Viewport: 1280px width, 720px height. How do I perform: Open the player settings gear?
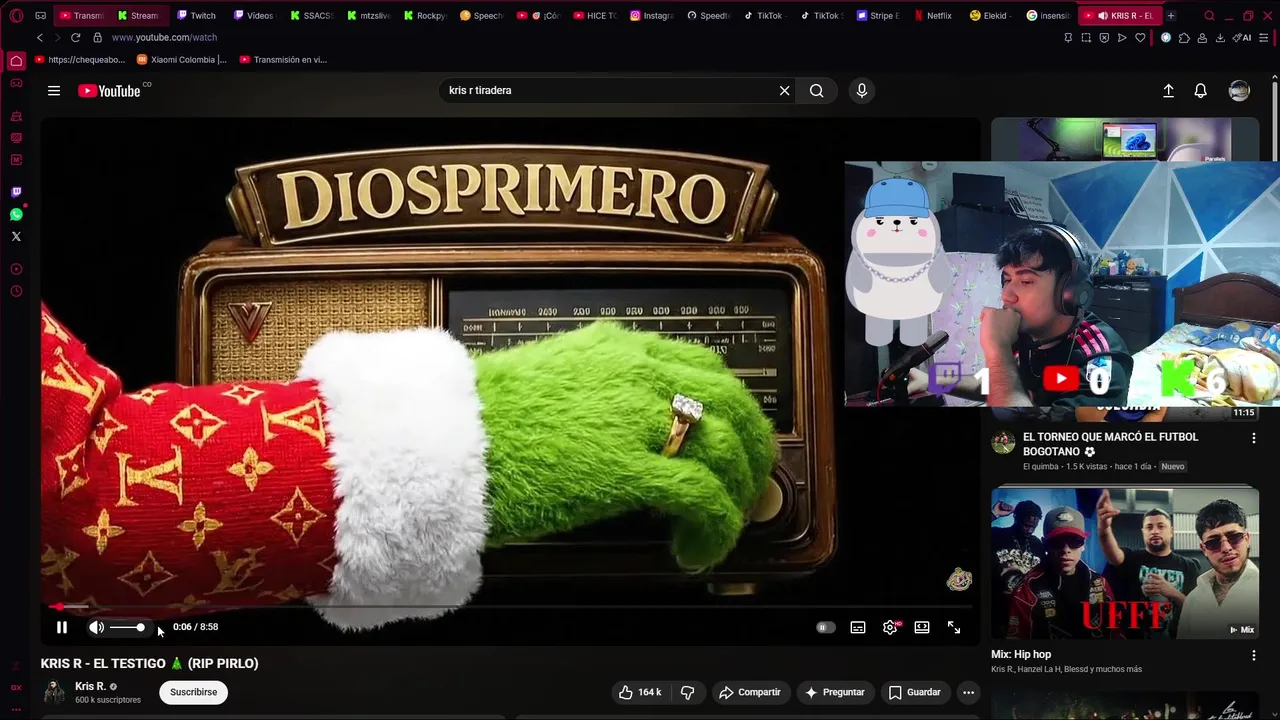[890, 627]
